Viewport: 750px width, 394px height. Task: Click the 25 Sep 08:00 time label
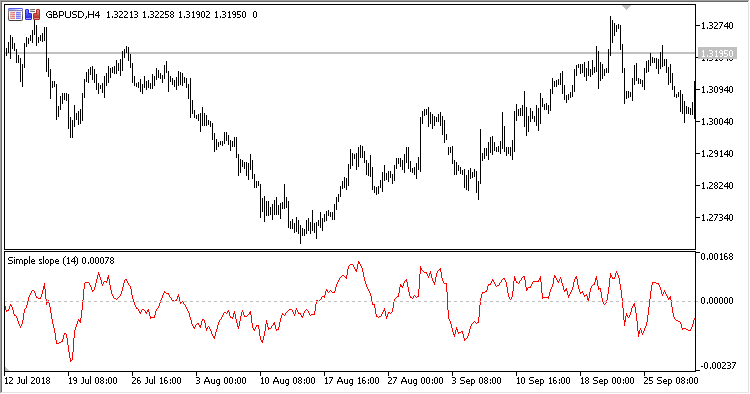(671, 381)
